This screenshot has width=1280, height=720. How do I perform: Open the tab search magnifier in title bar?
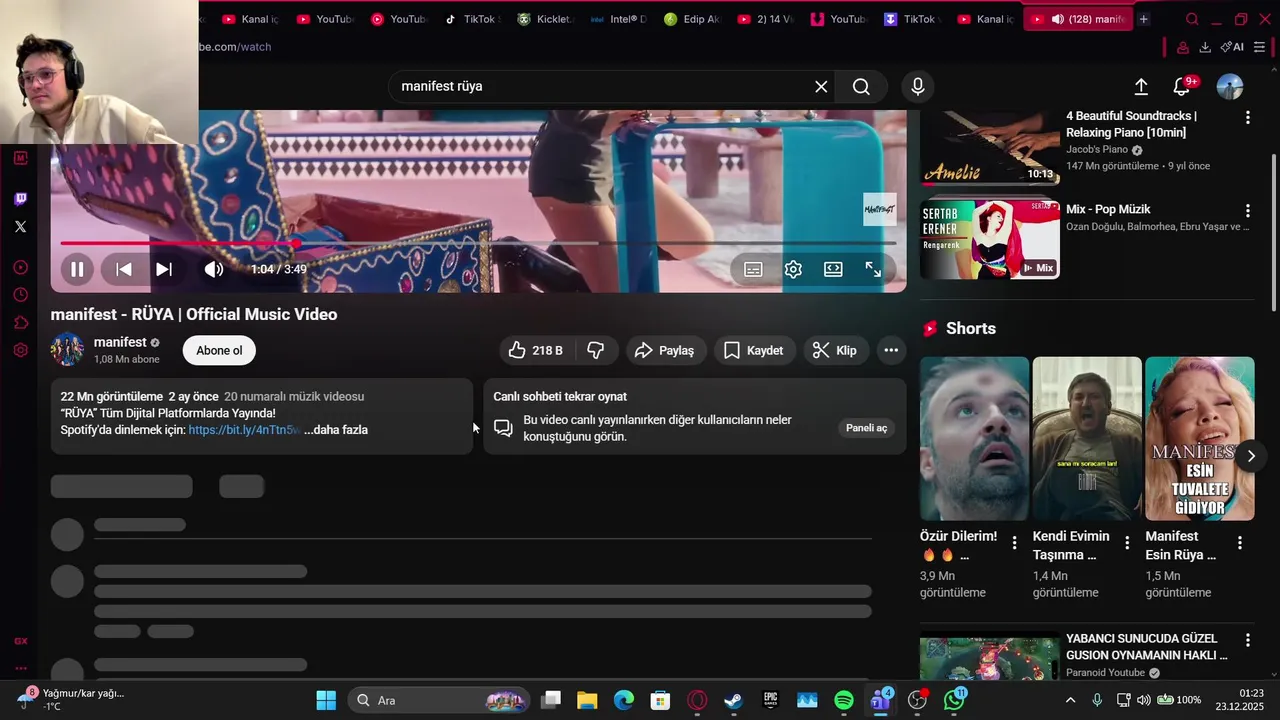1192,19
